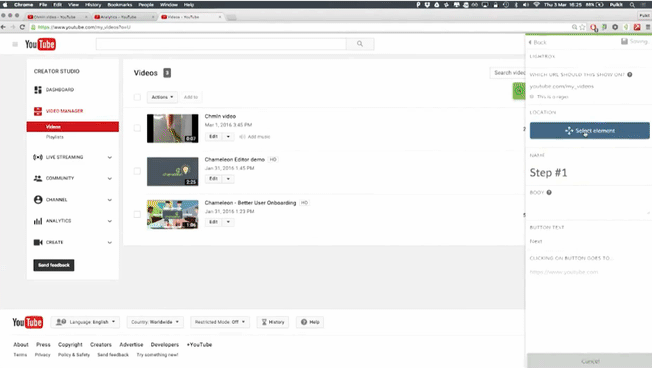652x368 pixels.
Task: Click the Create camera icon
Action: 38,242
